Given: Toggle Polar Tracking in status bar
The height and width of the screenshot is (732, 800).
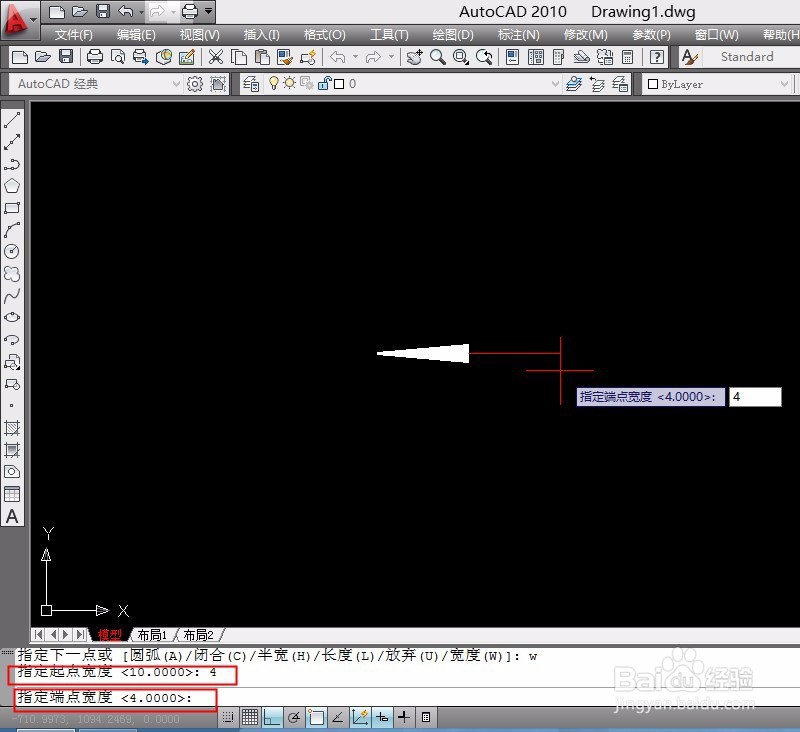Looking at the screenshot, I should (x=294, y=717).
